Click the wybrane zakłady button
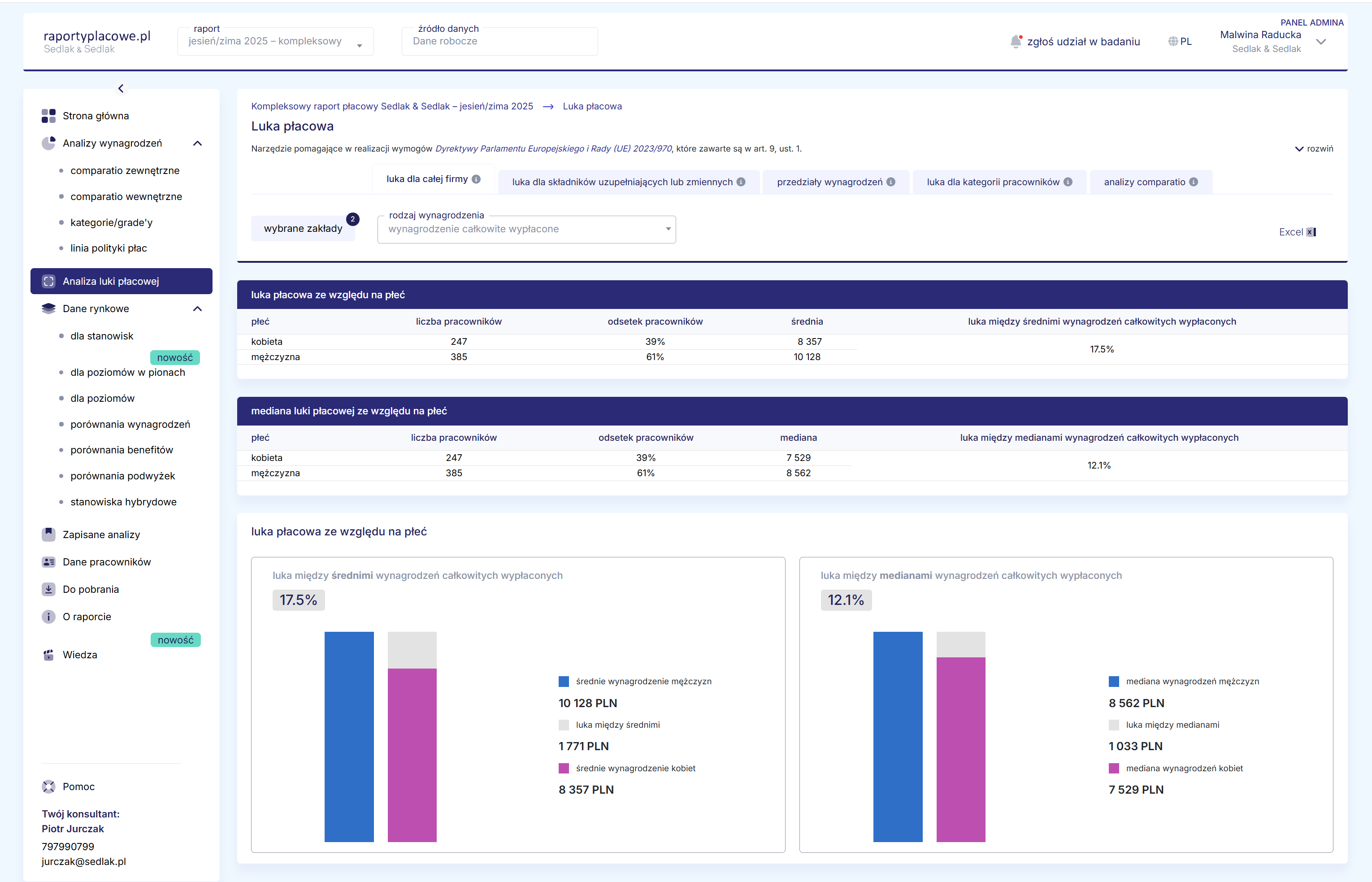The height and width of the screenshot is (882, 1372). [303, 229]
